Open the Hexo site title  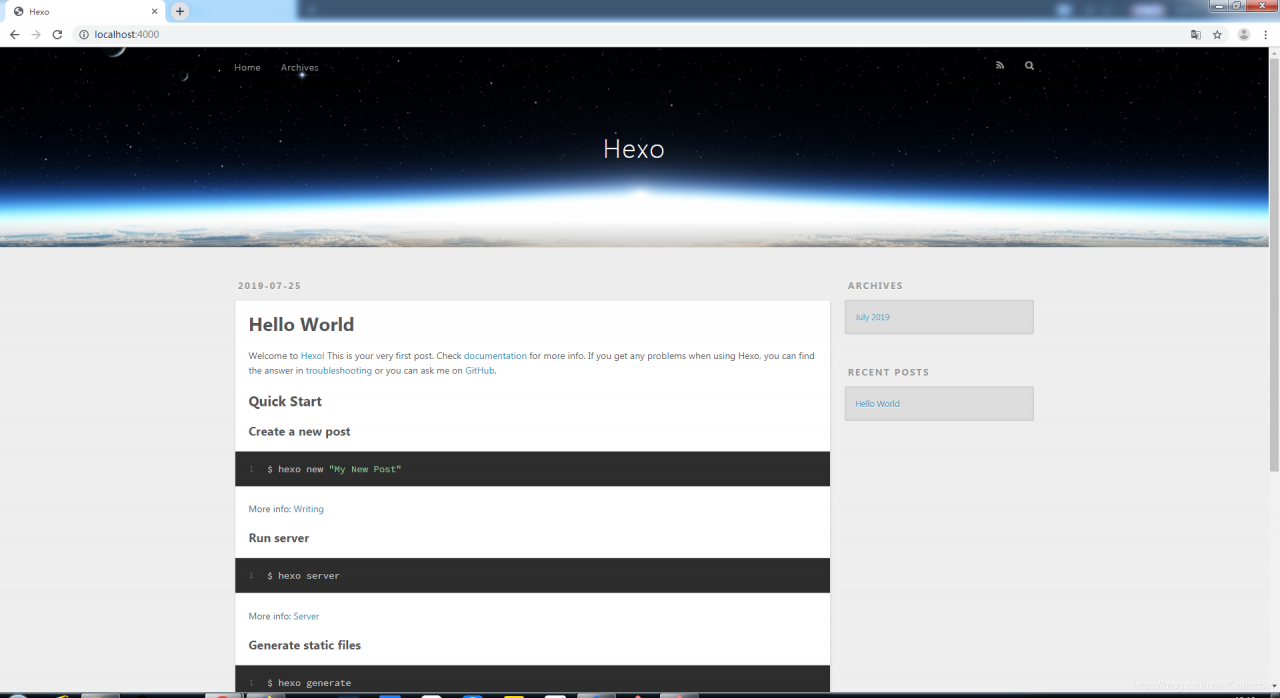(634, 149)
